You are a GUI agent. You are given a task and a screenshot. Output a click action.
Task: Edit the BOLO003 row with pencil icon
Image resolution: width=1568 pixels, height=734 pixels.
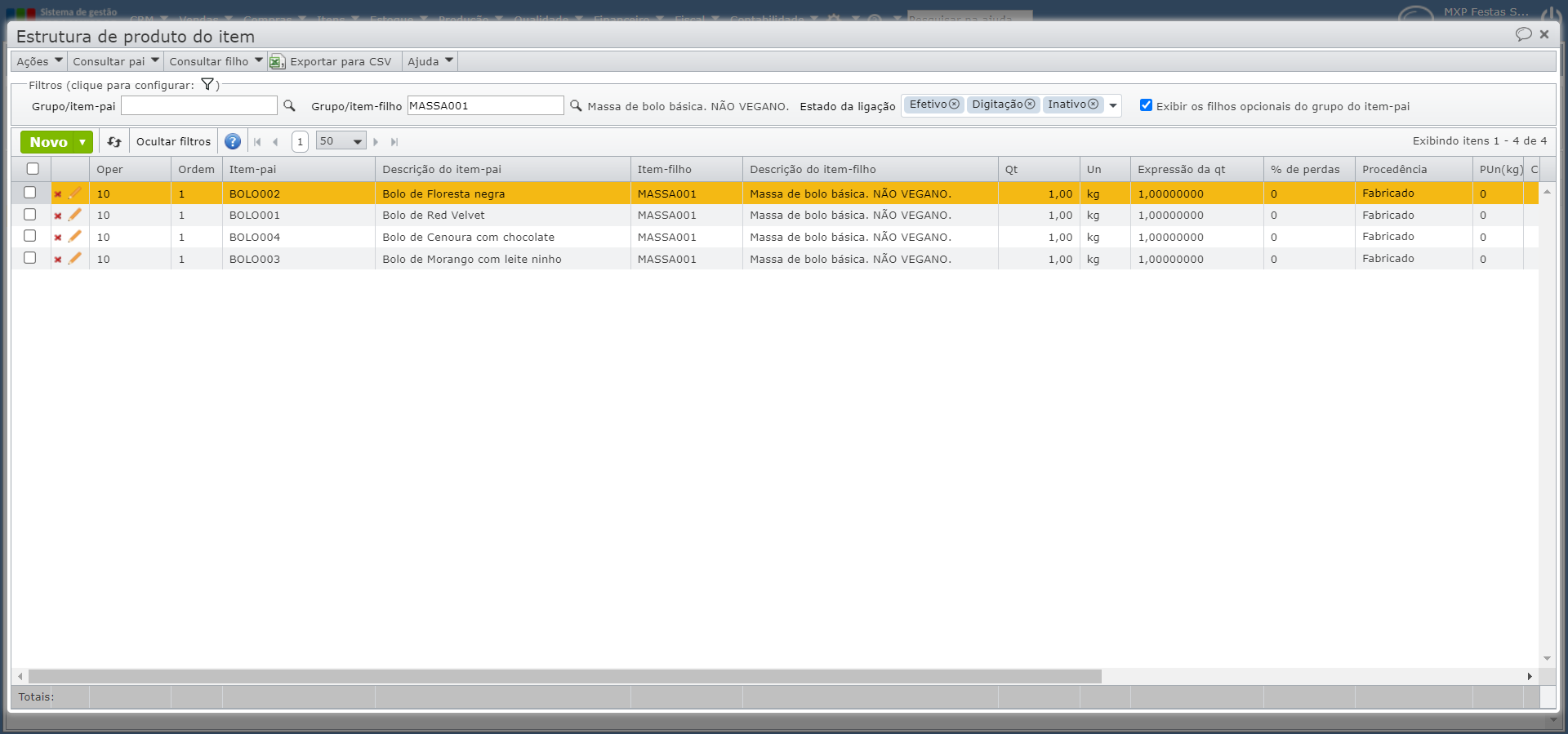tap(75, 258)
